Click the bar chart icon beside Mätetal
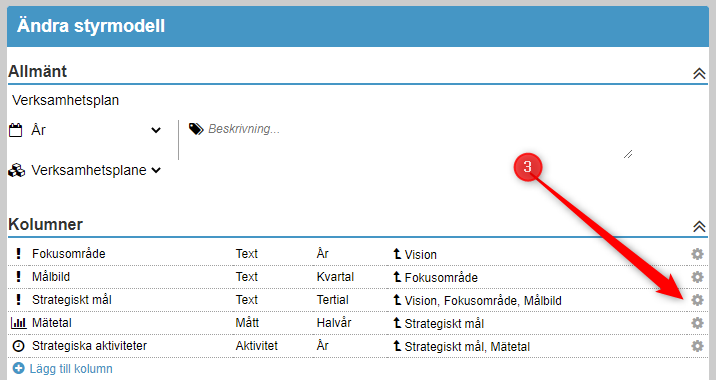The height and width of the screenshot is (380, 716). 18,323
